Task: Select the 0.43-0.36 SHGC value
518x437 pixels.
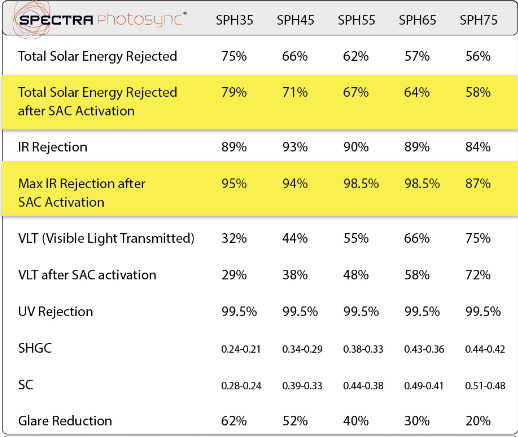Action: pos(424,349)
